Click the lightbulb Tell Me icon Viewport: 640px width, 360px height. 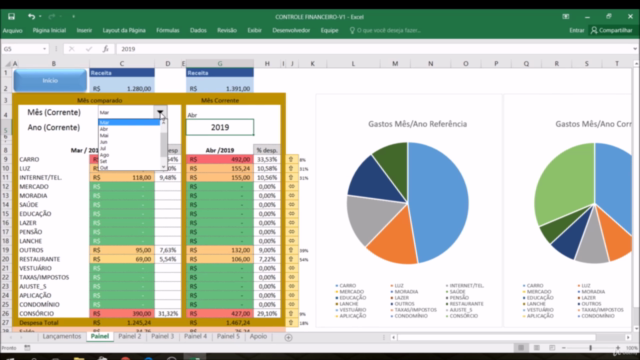(352, 30)
